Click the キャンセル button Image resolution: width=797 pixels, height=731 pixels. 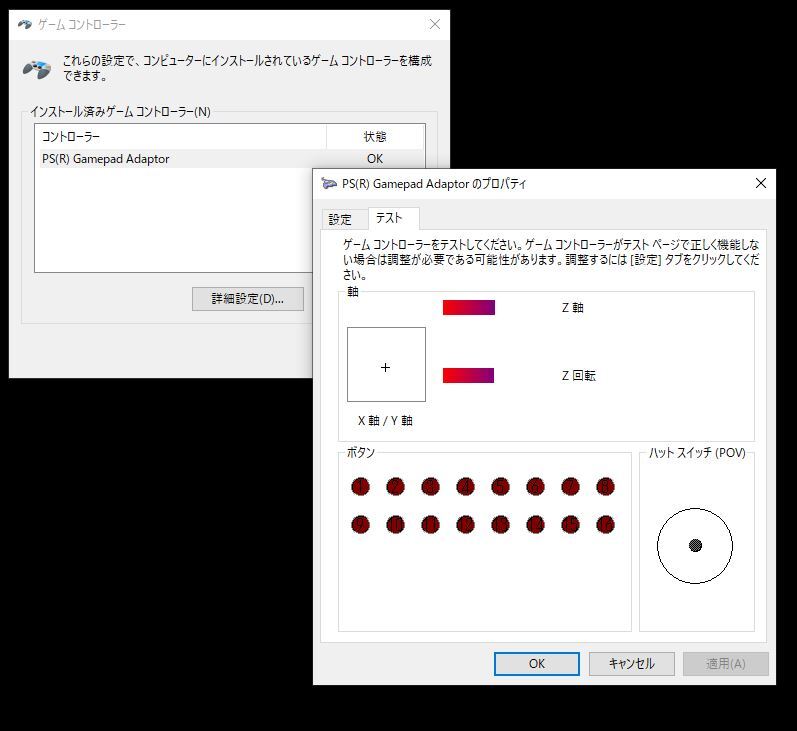point(631,663)
